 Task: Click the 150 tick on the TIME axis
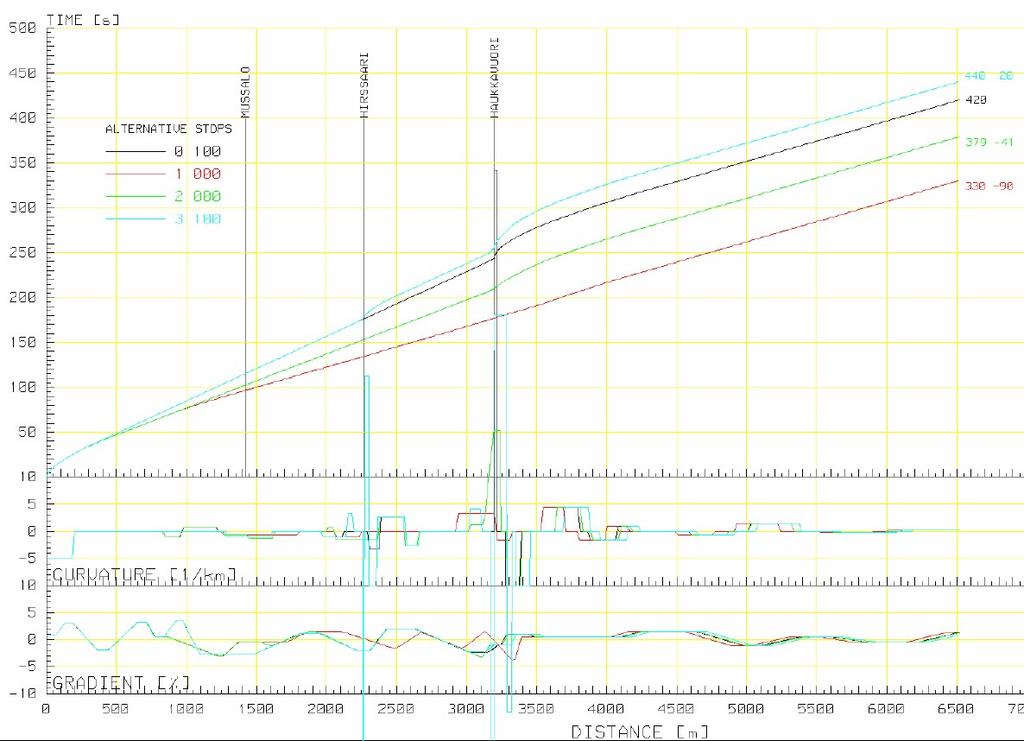point(23,343)
